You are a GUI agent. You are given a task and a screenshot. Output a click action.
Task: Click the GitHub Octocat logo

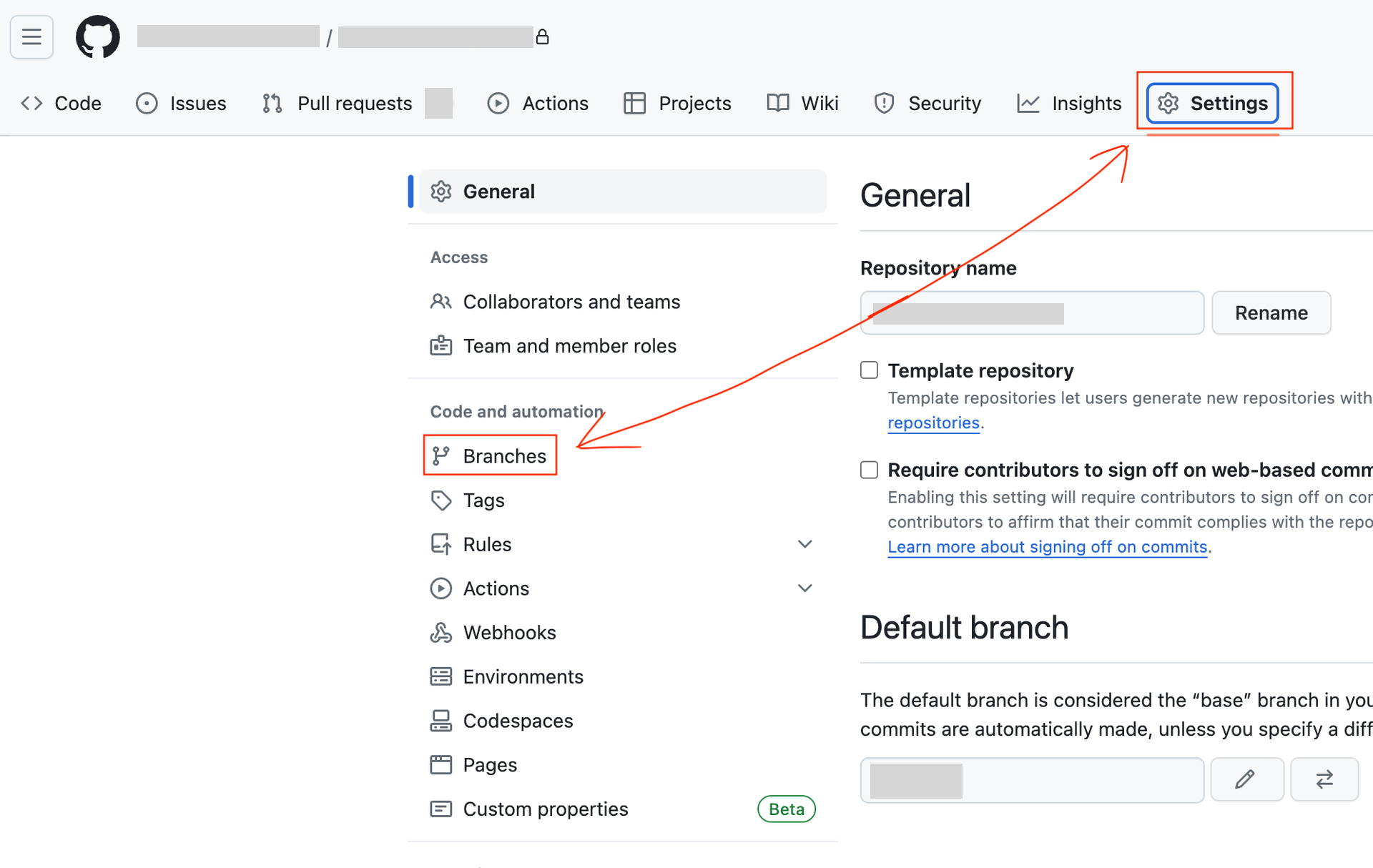click(x=98, y=36)
